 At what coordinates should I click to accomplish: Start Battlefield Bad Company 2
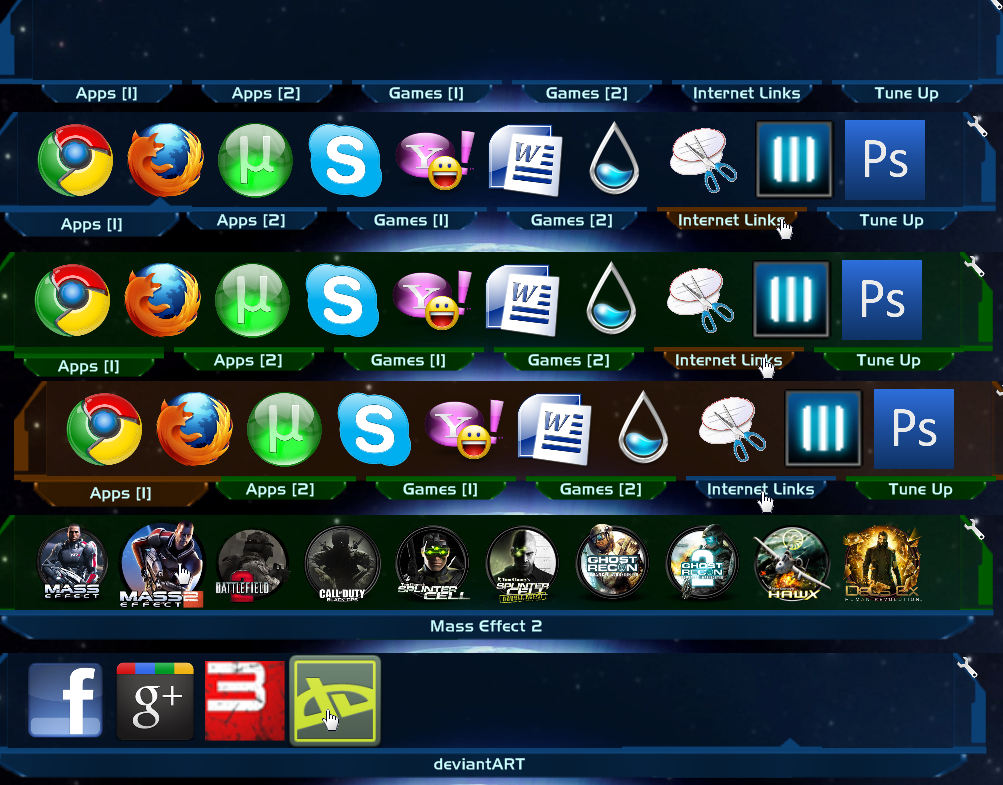[251, 564]
